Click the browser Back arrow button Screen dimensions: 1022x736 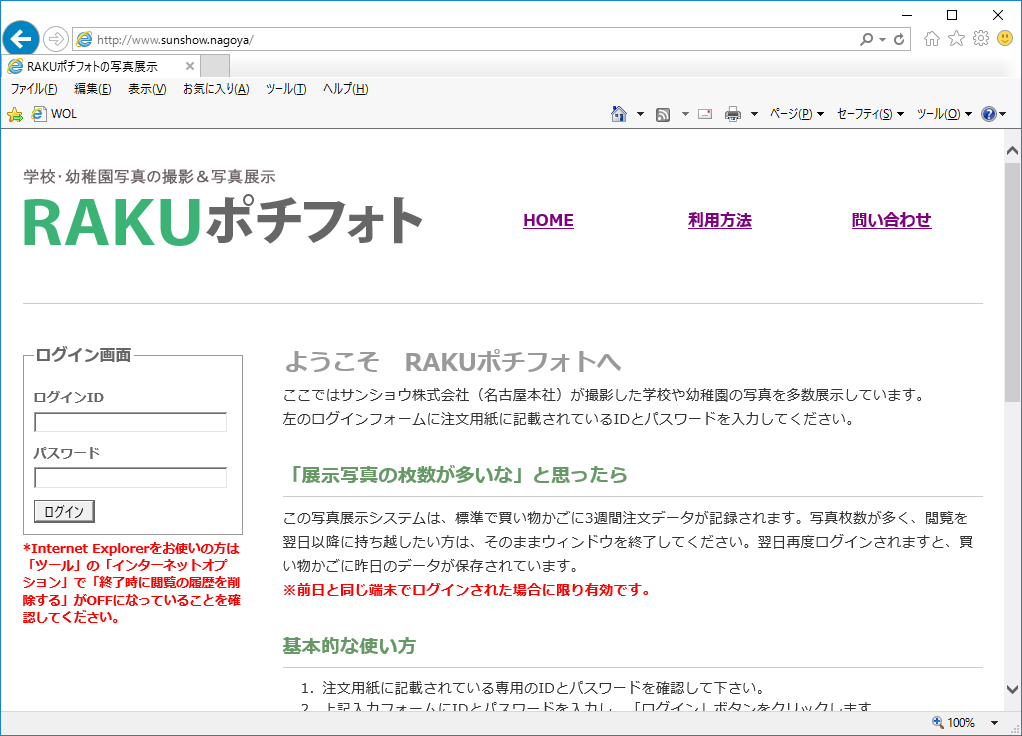21,39
